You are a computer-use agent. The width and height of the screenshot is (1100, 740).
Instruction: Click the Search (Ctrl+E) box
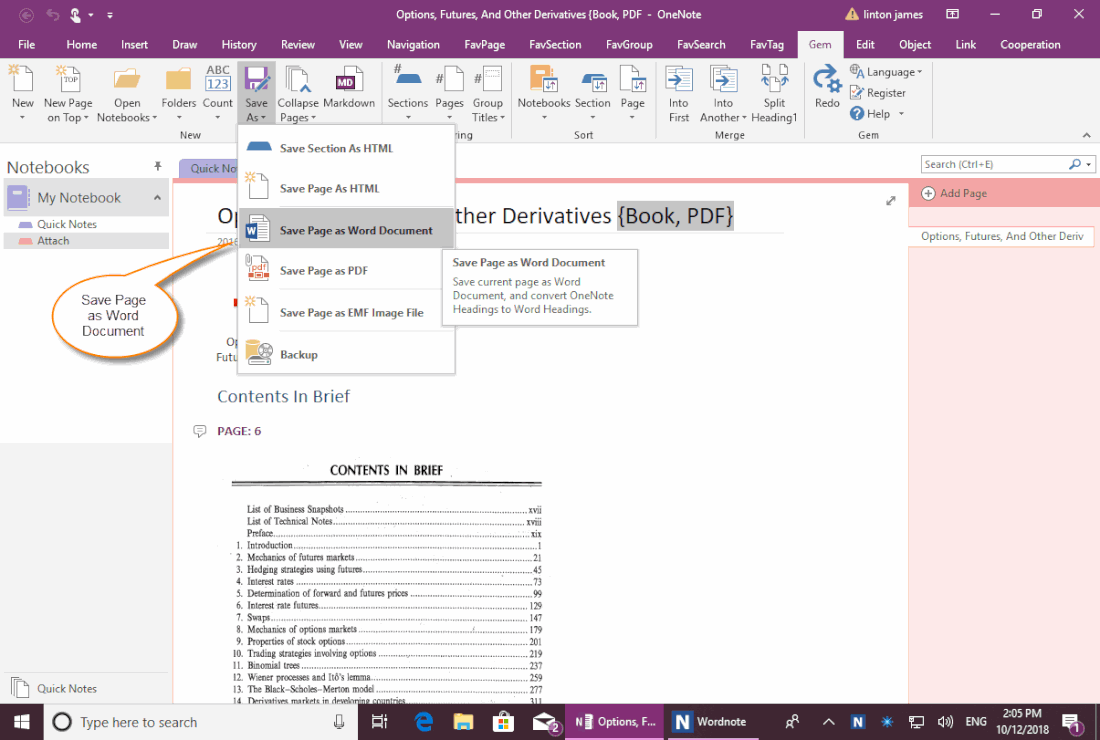994,164
